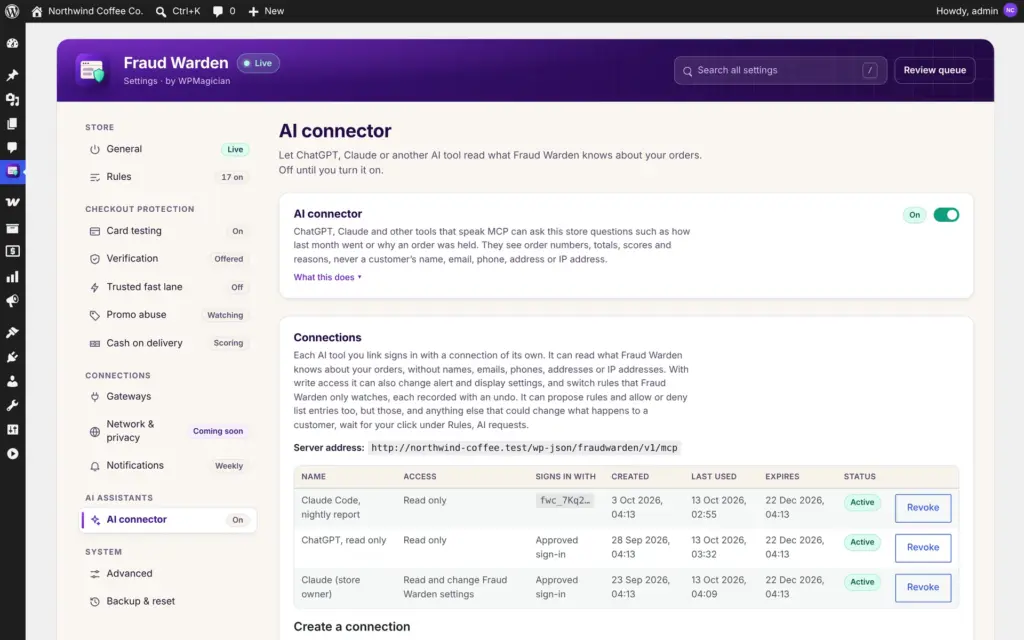The height and width of the screenshot is (640, 1024).
Task: Open Analytics bar-chart icon
Action: 12,277
